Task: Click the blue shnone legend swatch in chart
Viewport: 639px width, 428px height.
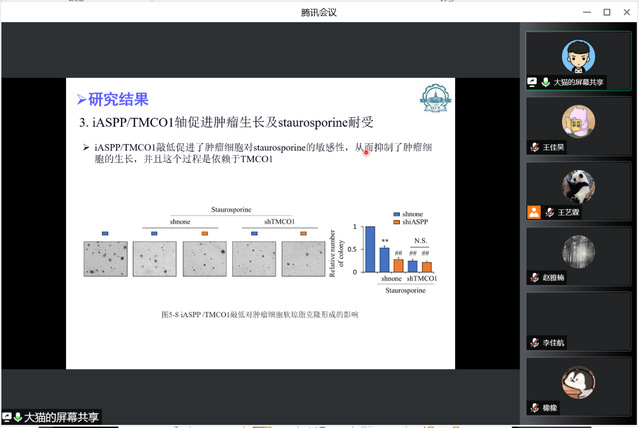Action: pos(395,214)
